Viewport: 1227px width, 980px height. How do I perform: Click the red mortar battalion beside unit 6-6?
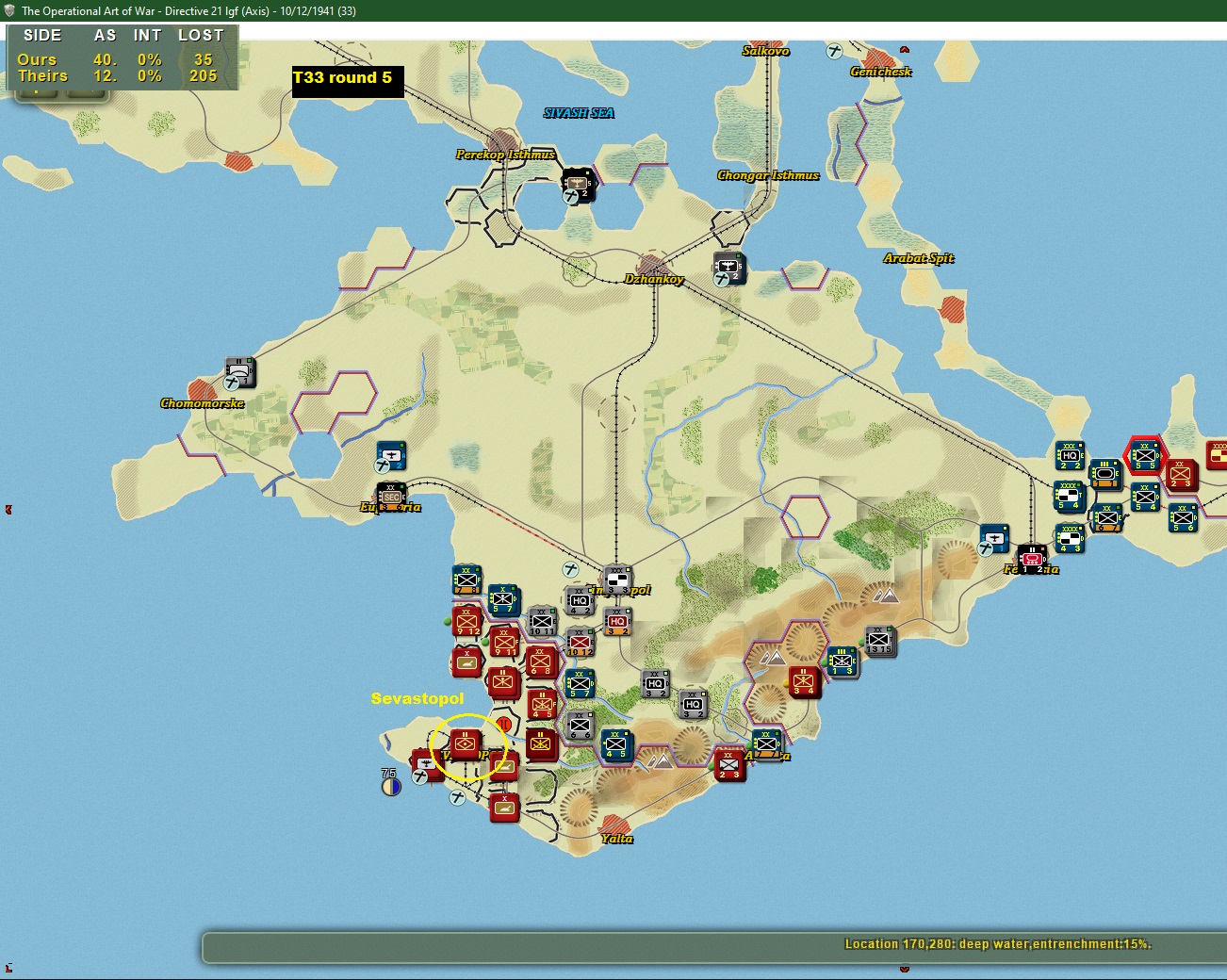[x=540, y=744]
